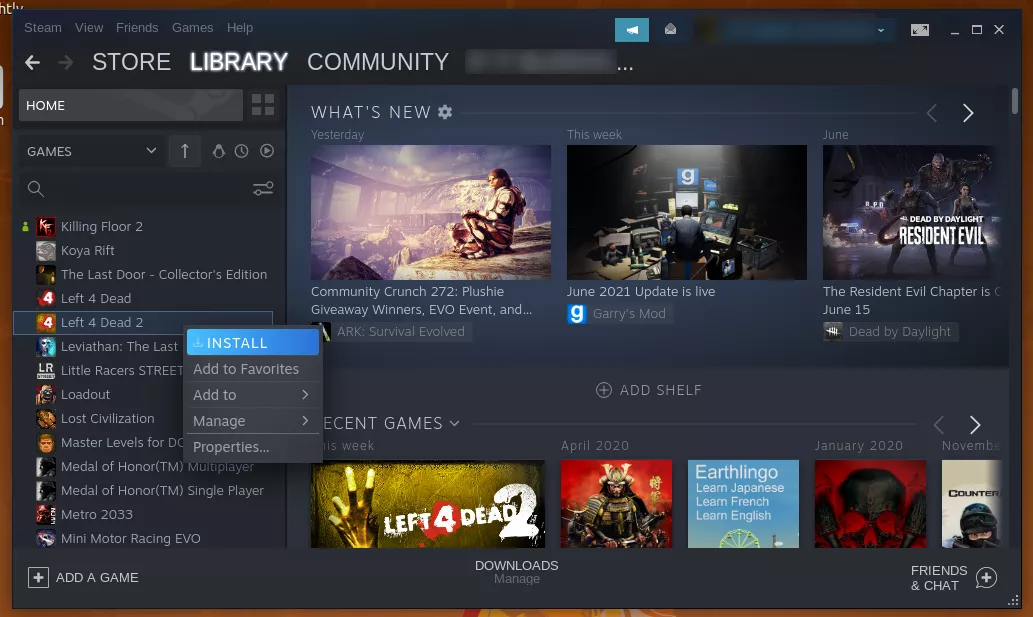Screen dimensions: 1033x617
Task: Click Little Racers STREET game icon
Action: click(x=45, y=370)
